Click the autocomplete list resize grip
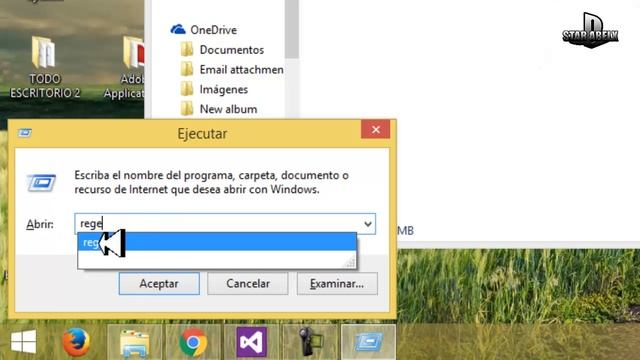 350,262
